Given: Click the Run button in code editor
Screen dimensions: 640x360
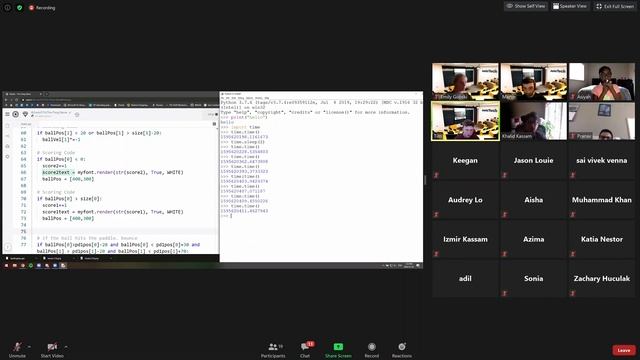Looking at the screenshot, I should coord(16,114).
